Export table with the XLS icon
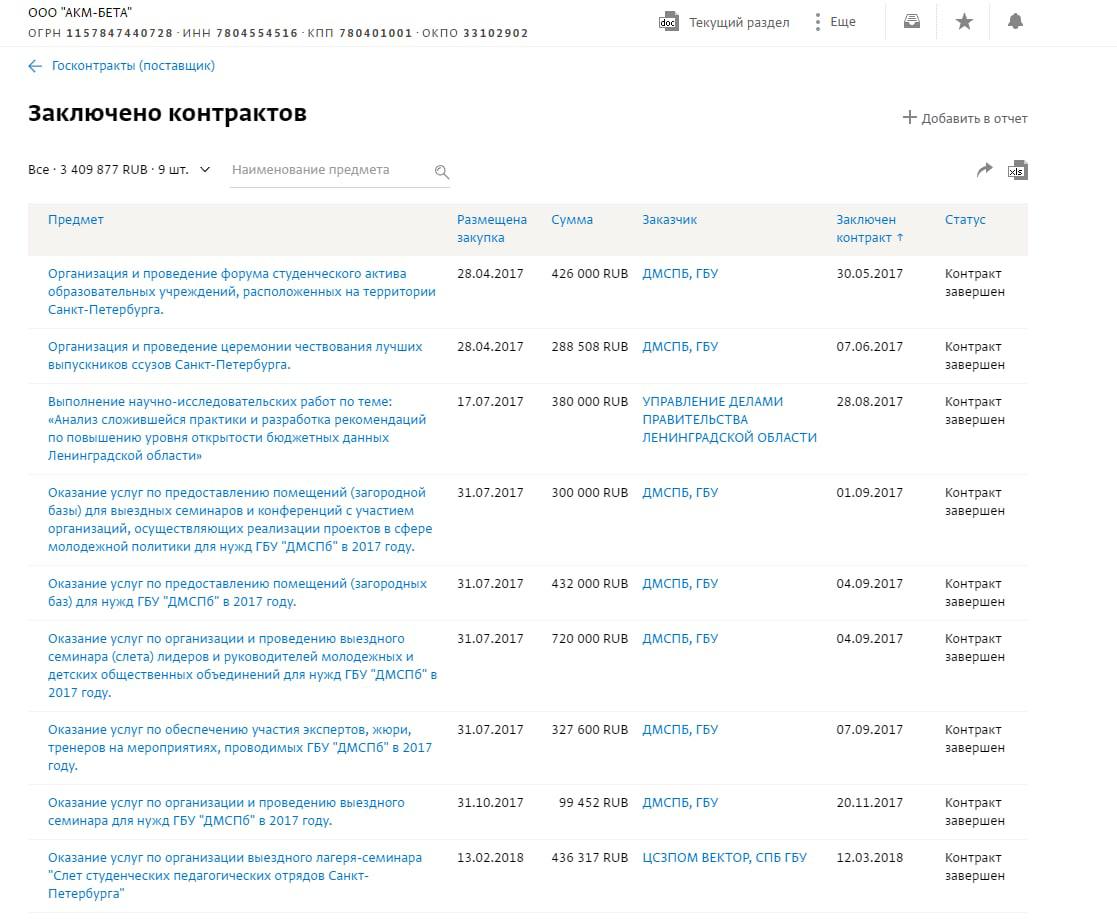1117x920 pixels. pyautogui.click(x=1017, y=171)
